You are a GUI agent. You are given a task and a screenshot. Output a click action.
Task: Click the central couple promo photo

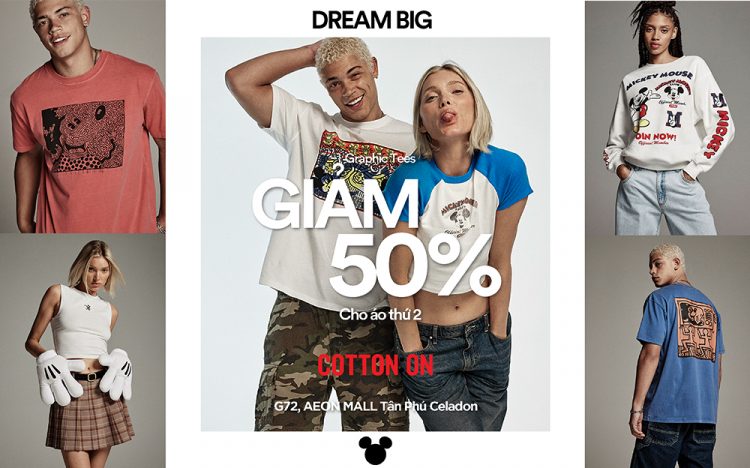tap(375, 234)
